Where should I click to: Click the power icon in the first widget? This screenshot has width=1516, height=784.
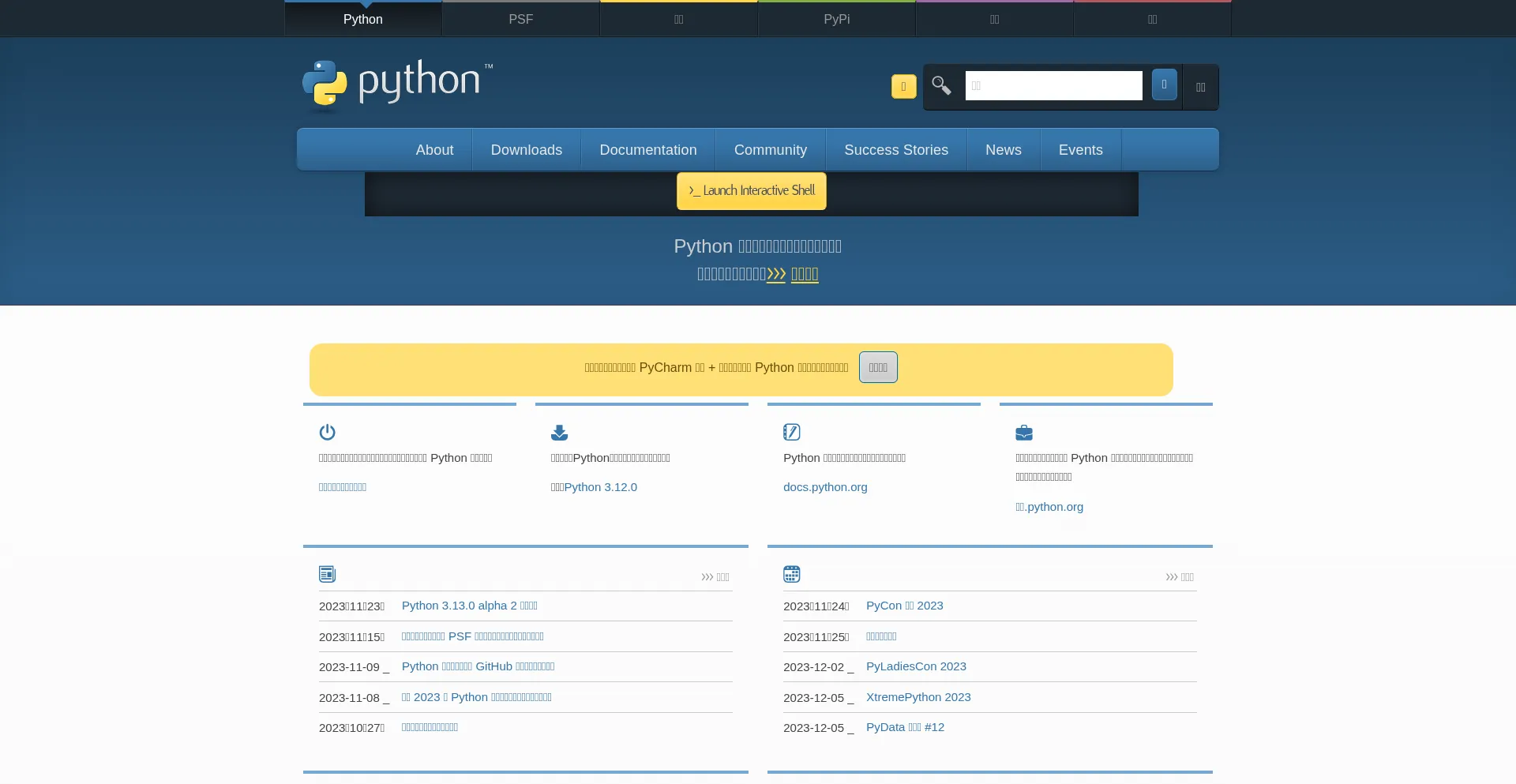point(327,432)
